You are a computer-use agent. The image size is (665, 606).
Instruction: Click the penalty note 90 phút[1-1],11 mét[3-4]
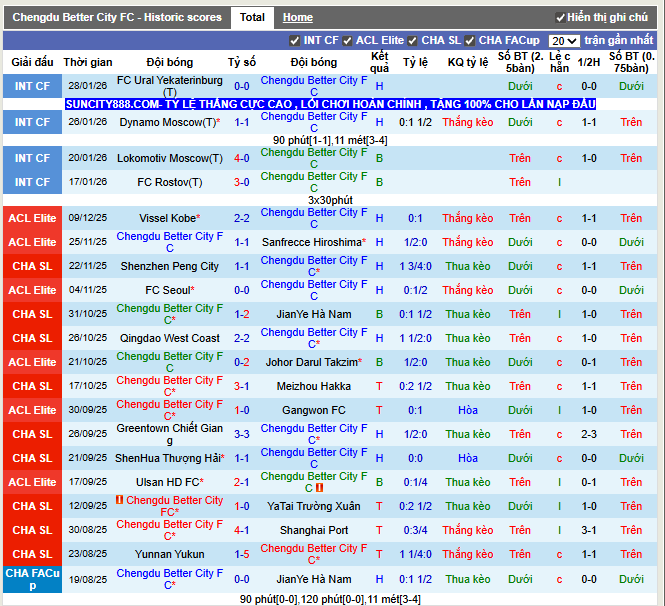point(330,140)
